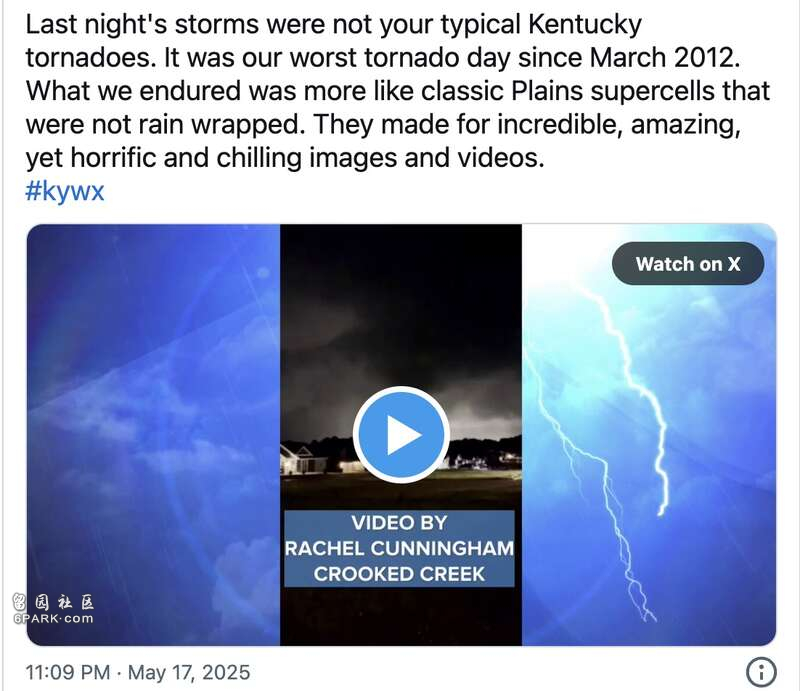The height and width of the screenshot is (691, 800).
Task: Click the May 17, 2025 date
Action: point(189,672)
